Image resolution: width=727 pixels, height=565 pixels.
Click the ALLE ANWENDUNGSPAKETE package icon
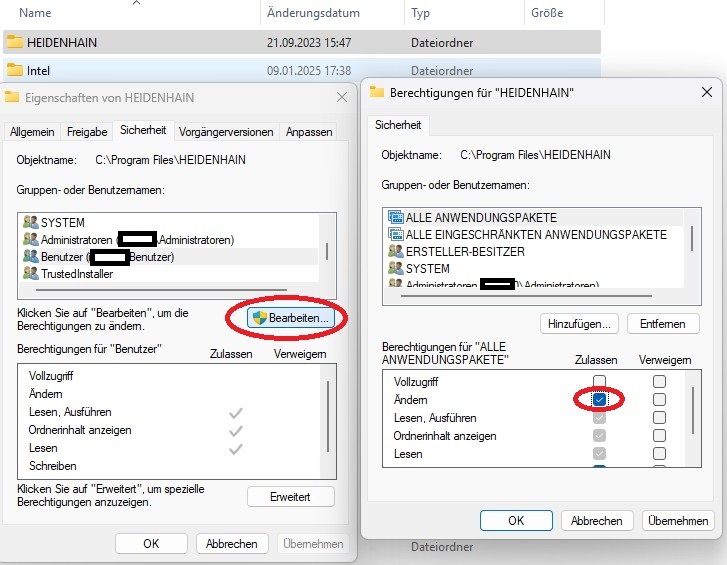(x=395, y=217)
